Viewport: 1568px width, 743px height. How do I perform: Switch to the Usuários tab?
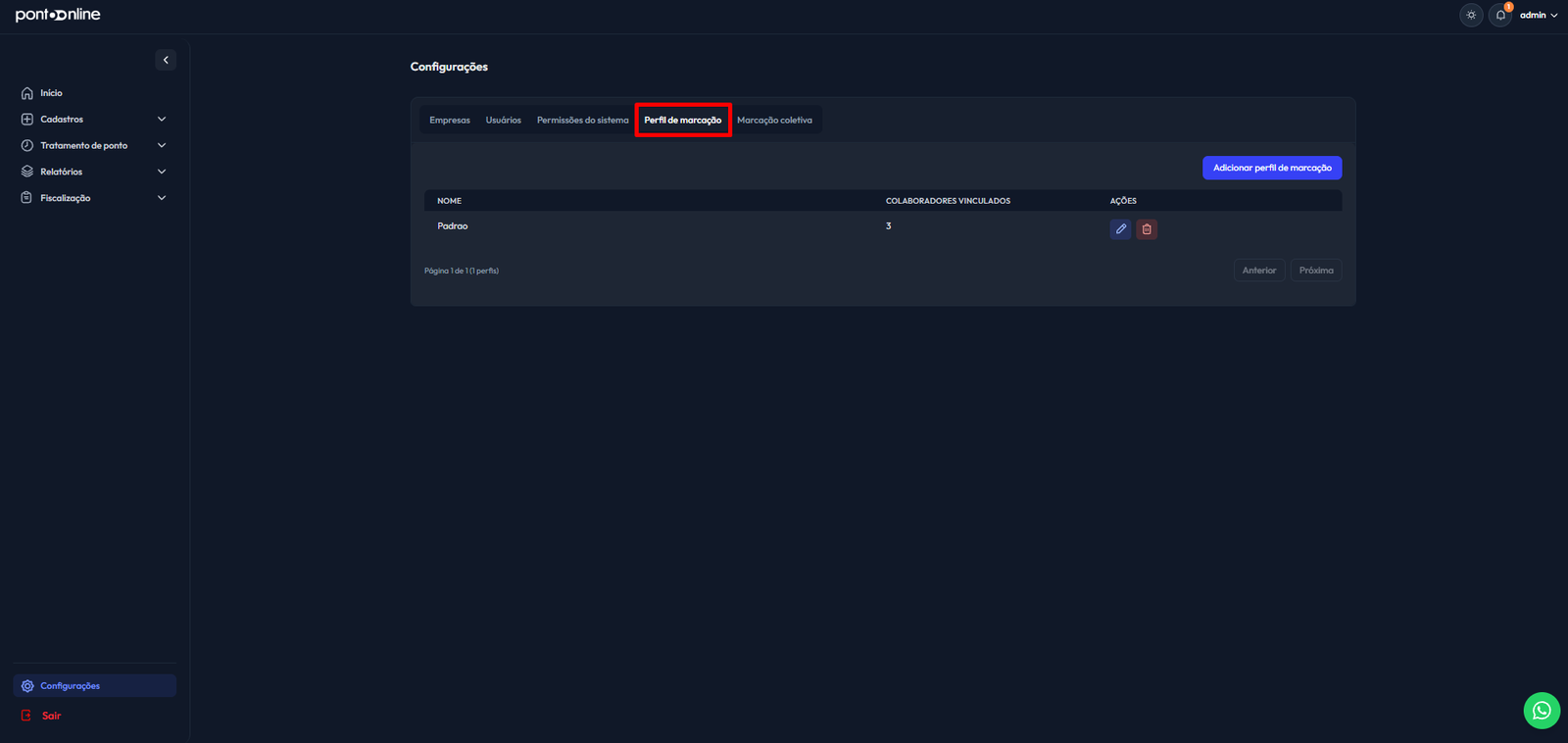pyautogui.click(x=504, y=121)
